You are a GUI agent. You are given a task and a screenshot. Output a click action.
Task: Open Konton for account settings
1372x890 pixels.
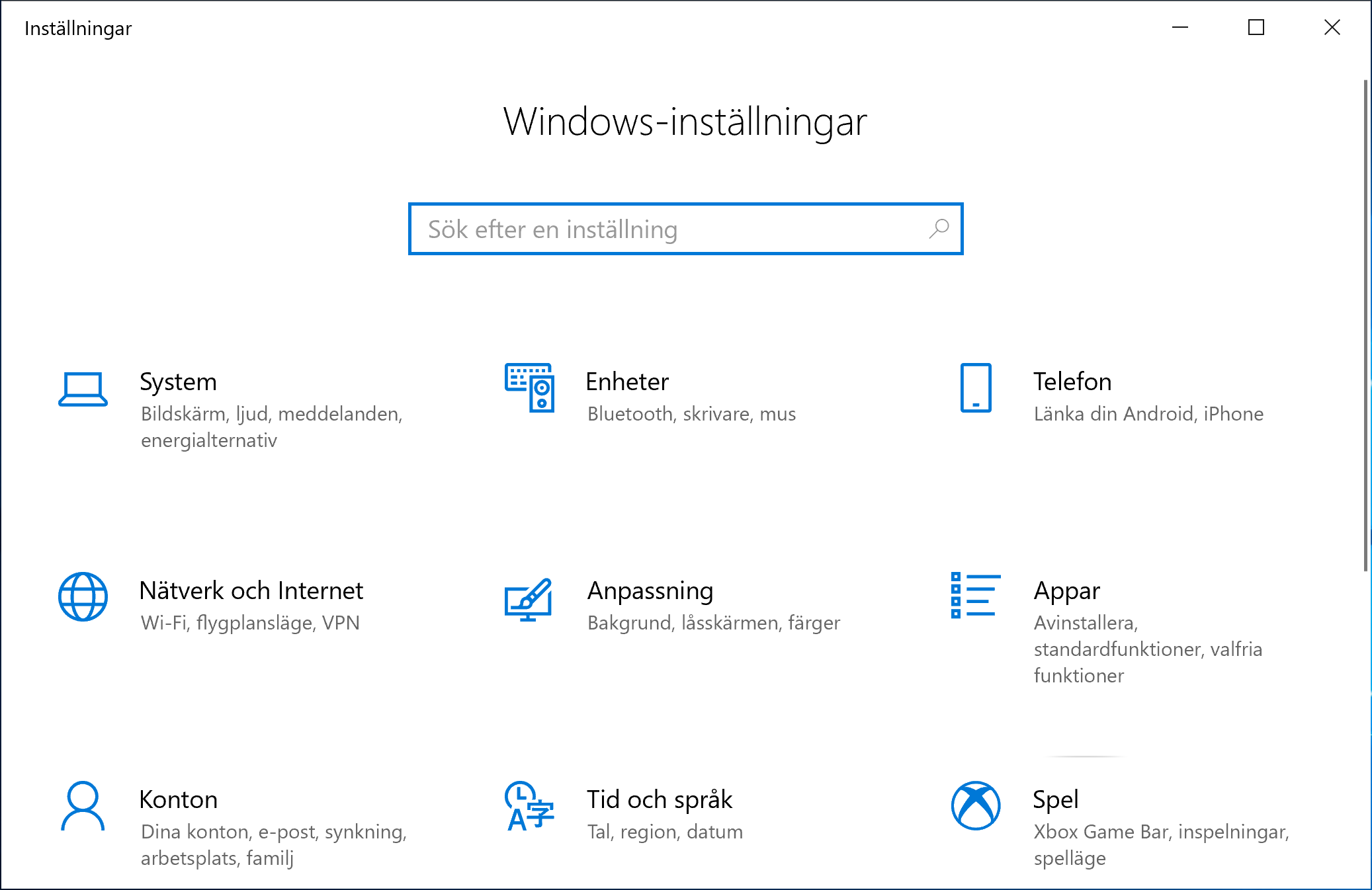(x=178, y=799)
